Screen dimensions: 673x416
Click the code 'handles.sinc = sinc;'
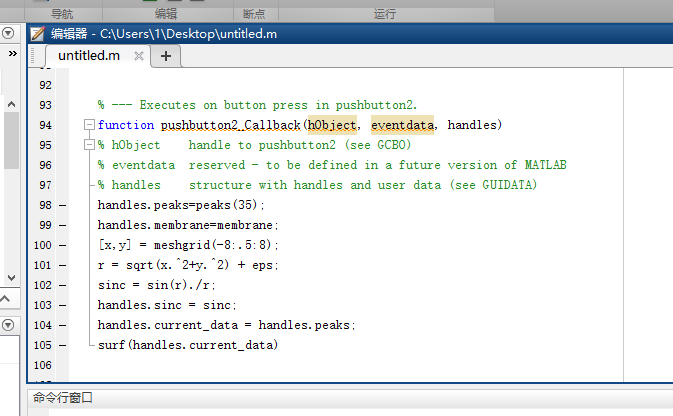tap(167, 305)
